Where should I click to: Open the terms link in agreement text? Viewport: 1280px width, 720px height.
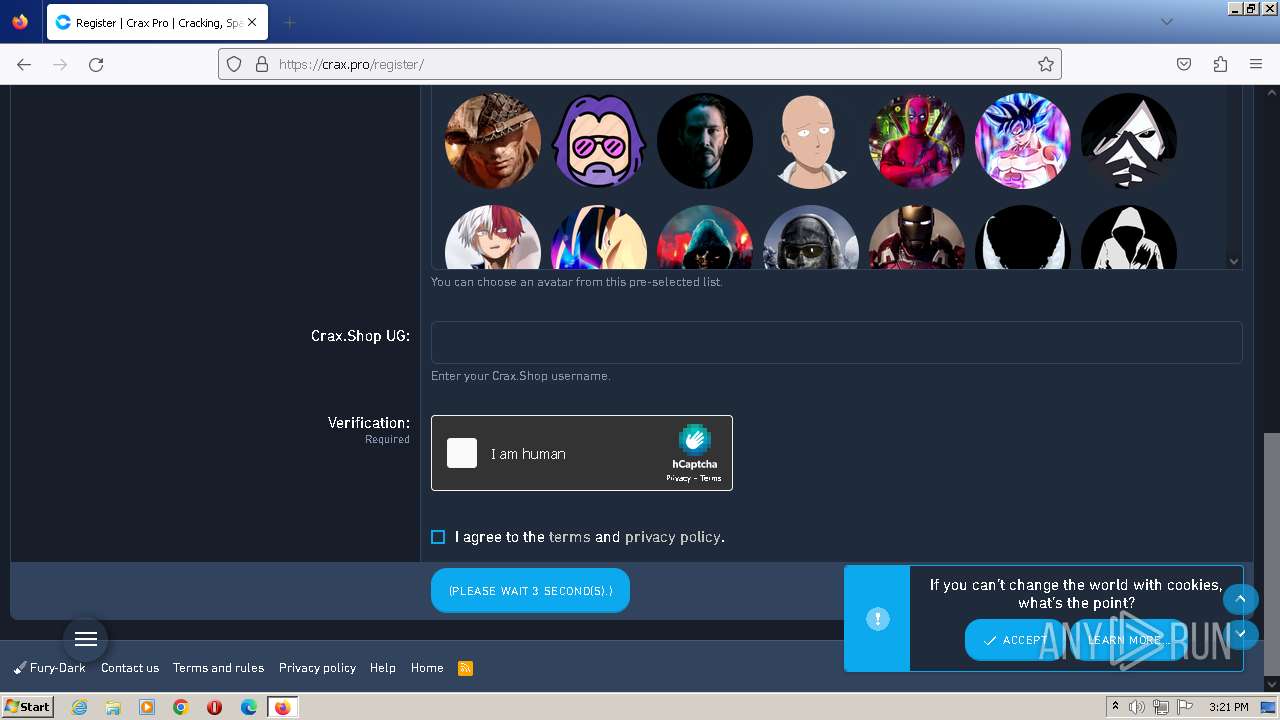(x=569, y=537)
